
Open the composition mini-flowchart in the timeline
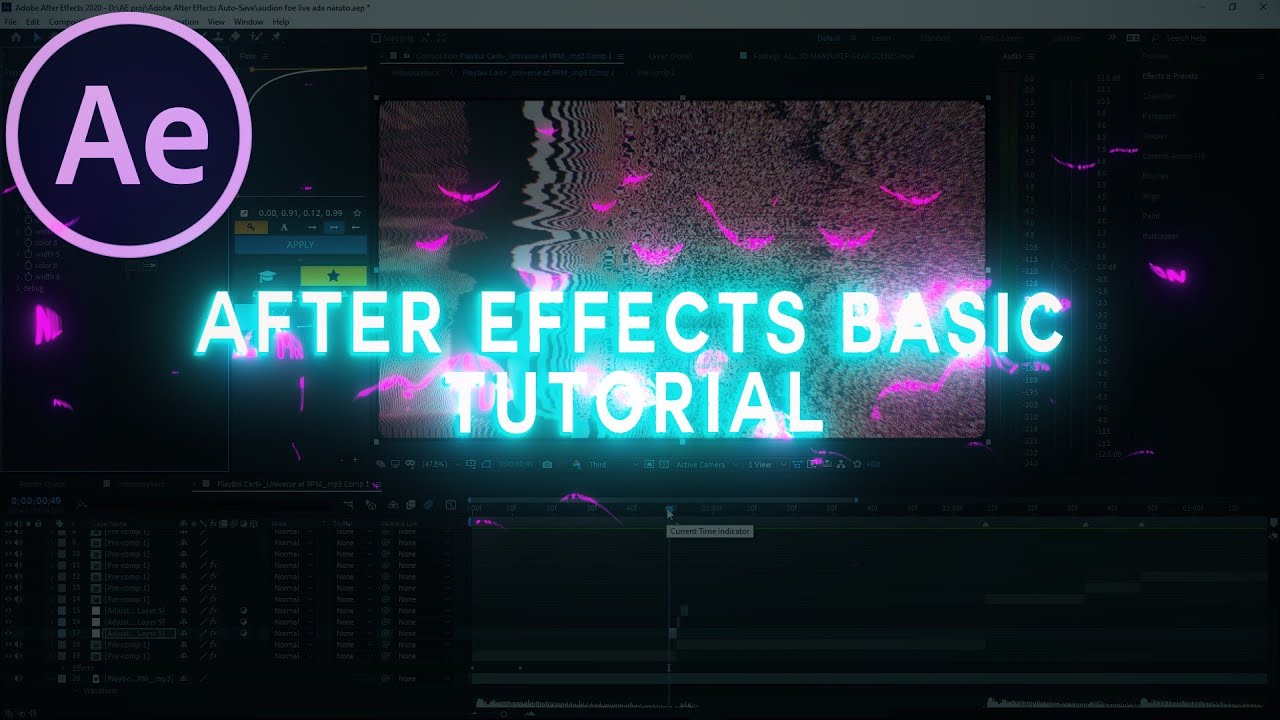348,505
